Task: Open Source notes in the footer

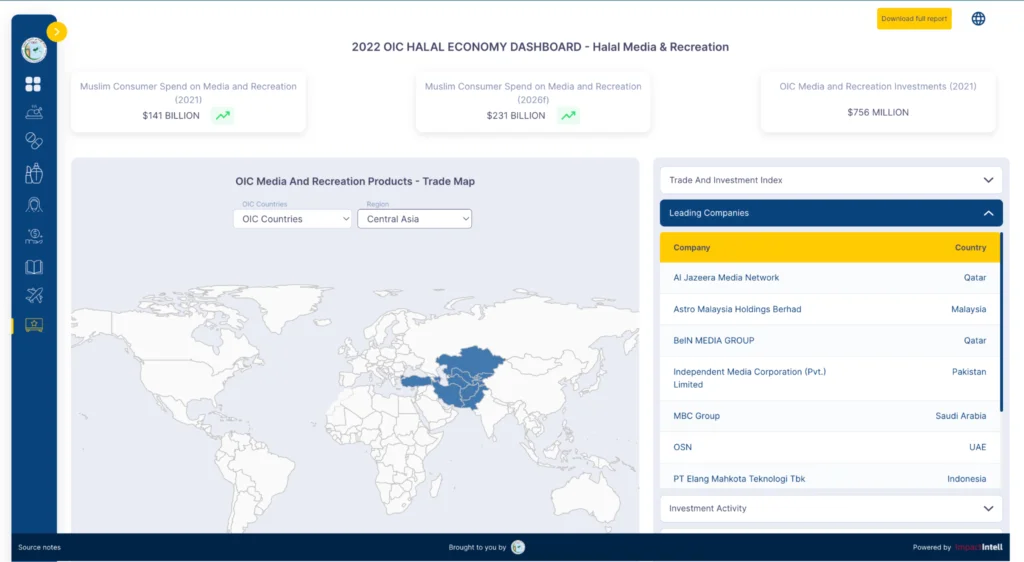Action: (x=39, y=548)
